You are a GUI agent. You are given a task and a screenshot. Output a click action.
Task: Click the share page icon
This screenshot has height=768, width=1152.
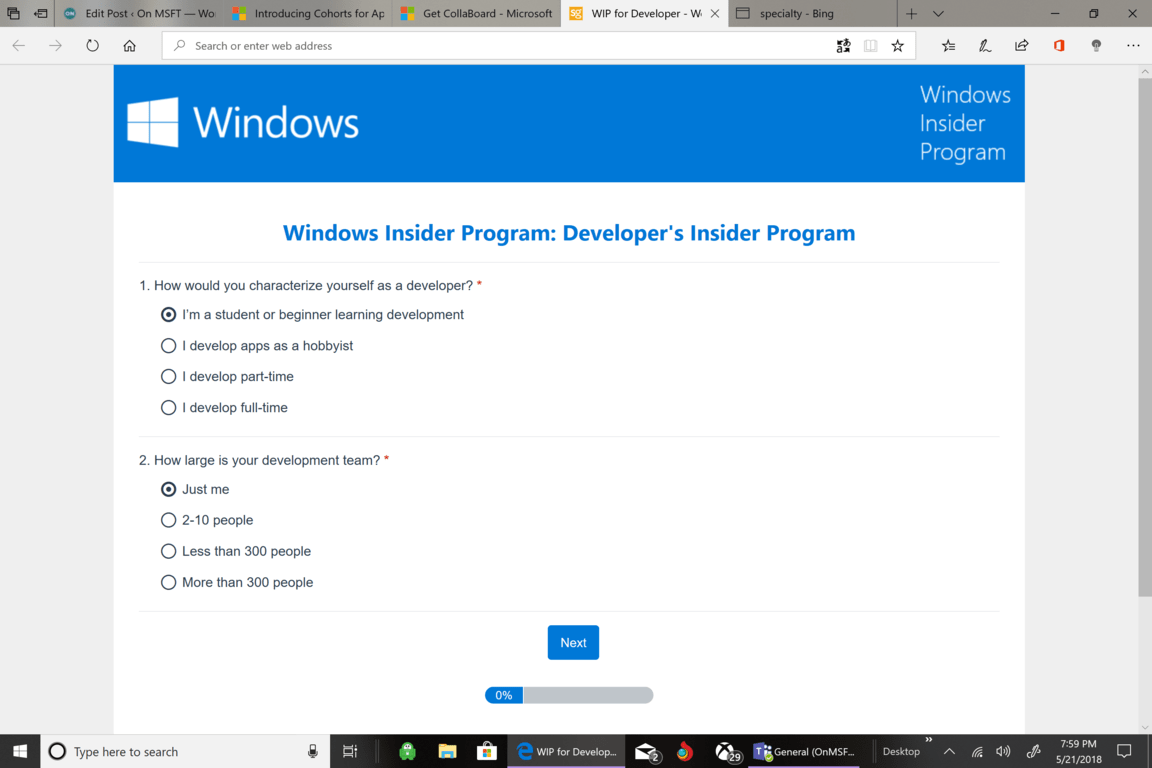pyautogui.click(x=1022, y=46)
